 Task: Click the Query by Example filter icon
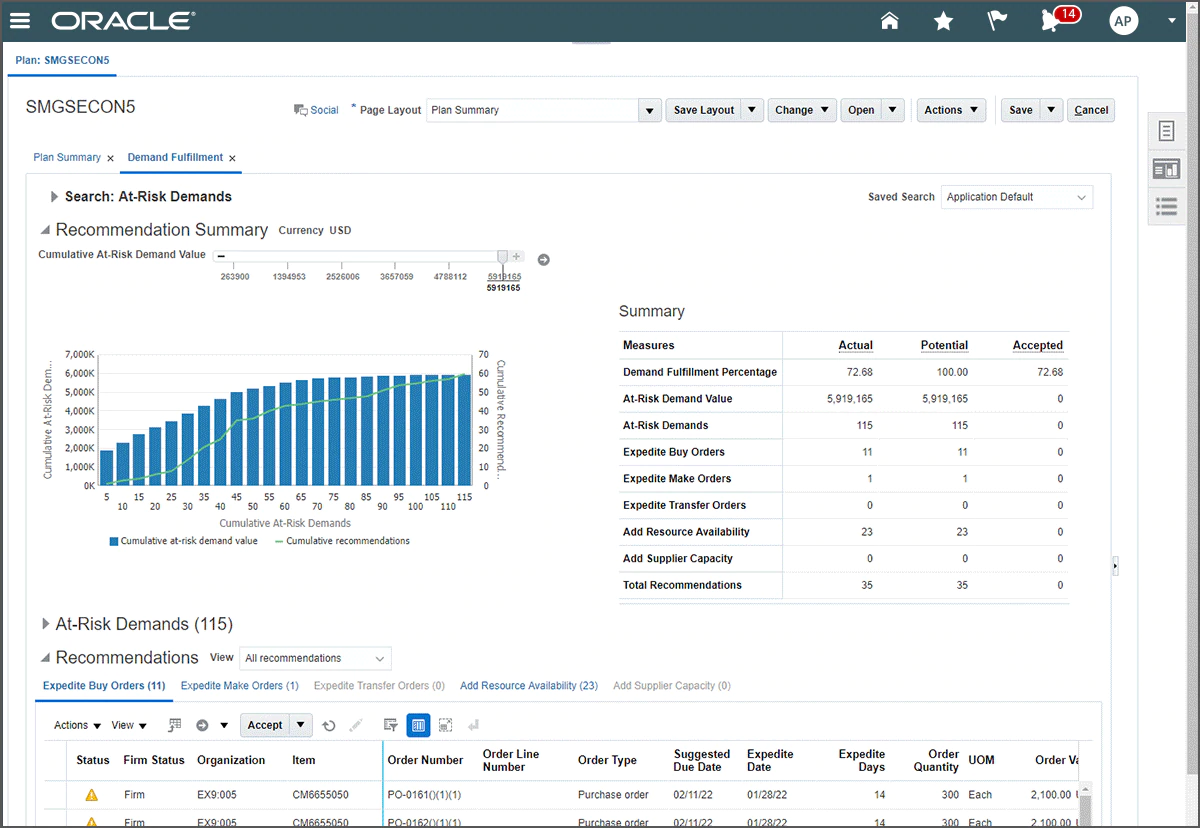pos(391,726)
